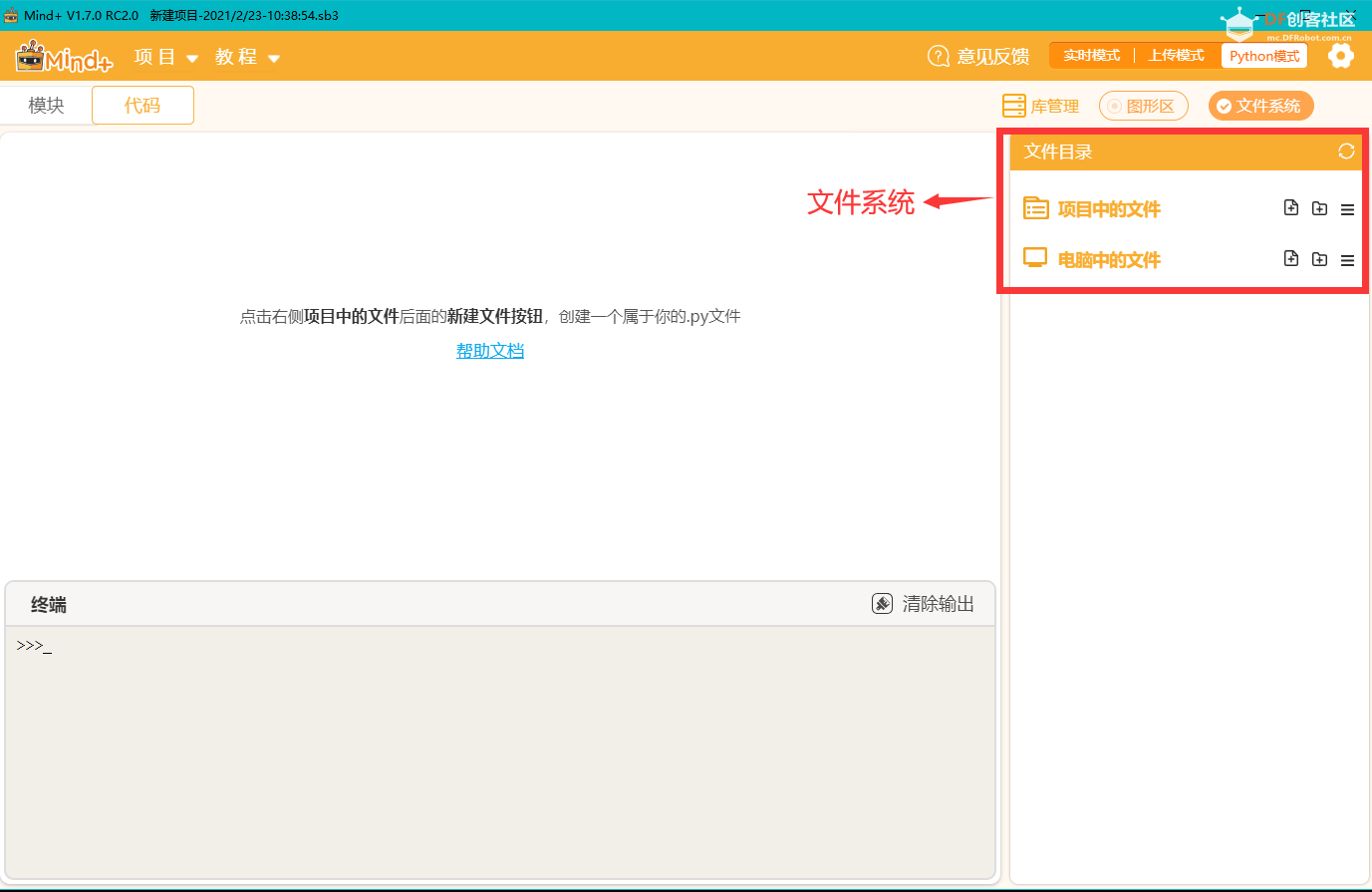This screenshot has height=892, width=1372.
Task: Open 意见反馈 feedback link
Action: point(993,57)
